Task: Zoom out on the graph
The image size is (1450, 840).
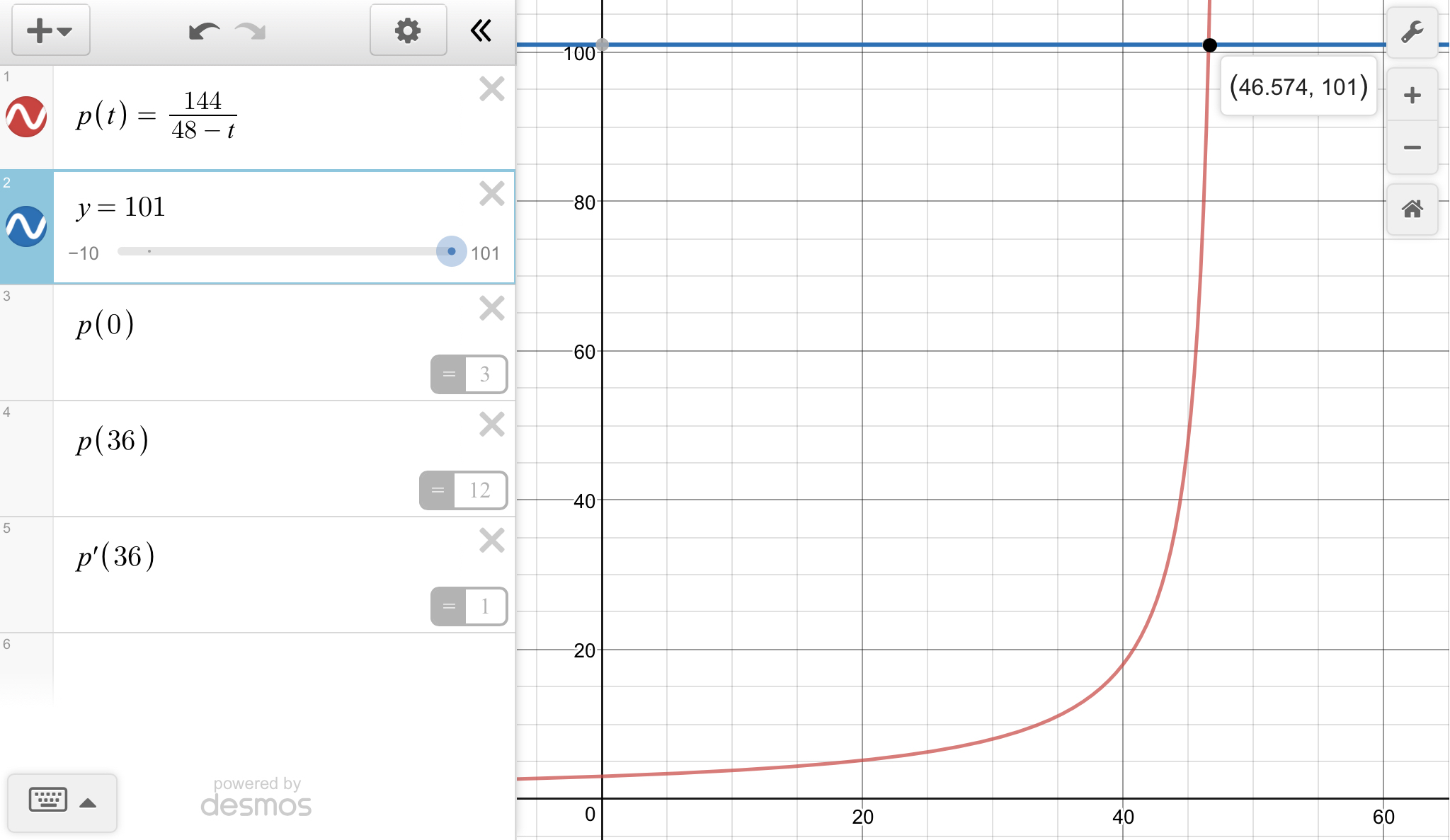Action: pyautogui.click(x=1412, y=148)
